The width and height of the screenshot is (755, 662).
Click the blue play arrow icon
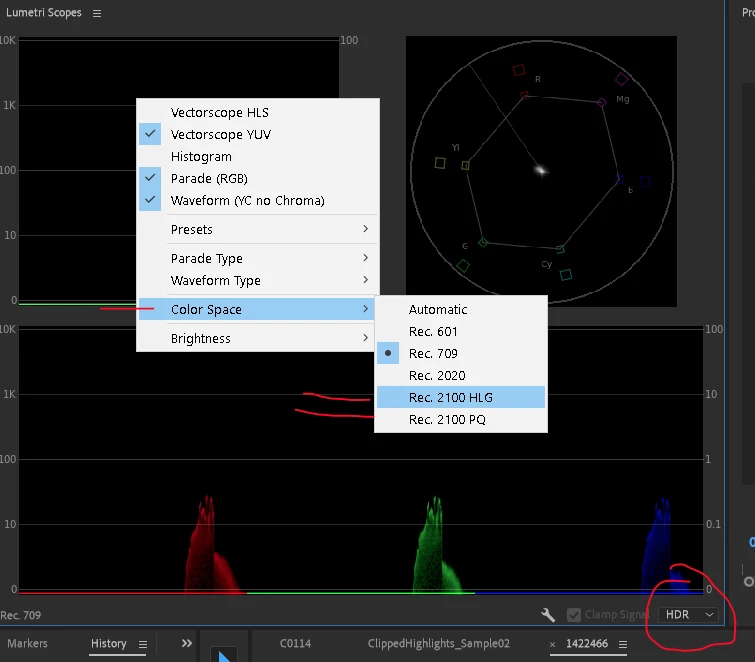tap(224, 656)
